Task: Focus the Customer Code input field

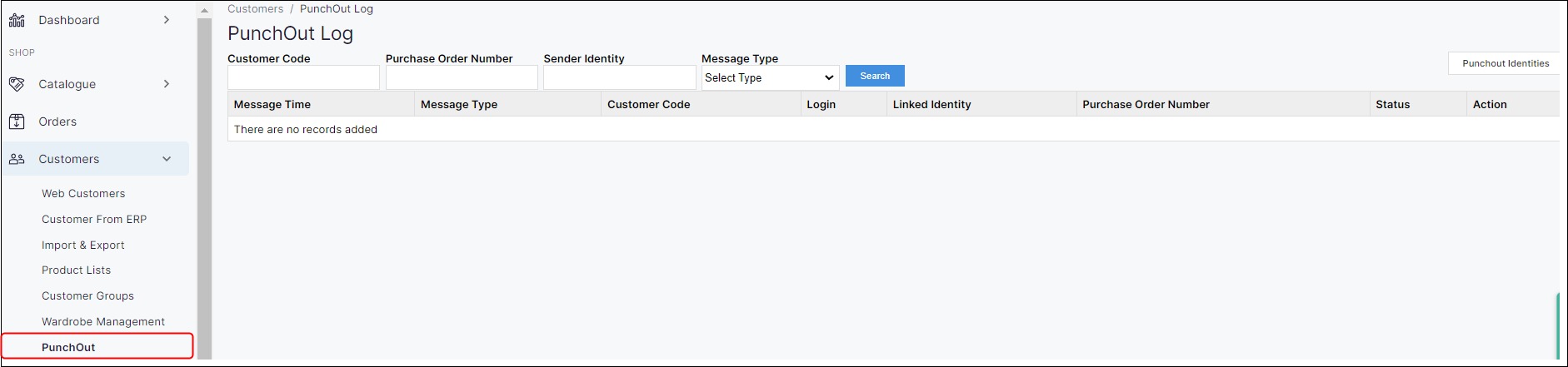Action: pos(303,77)
